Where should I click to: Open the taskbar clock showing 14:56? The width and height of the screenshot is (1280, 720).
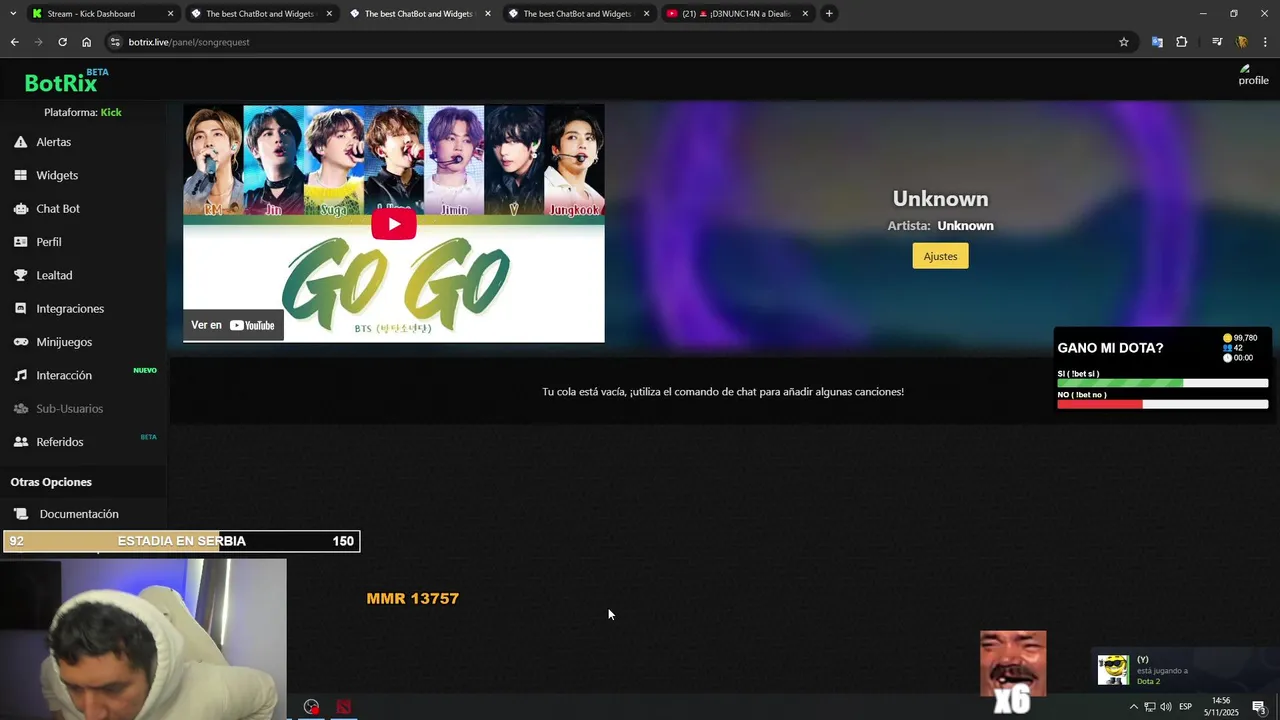(x=1221, y=707)
